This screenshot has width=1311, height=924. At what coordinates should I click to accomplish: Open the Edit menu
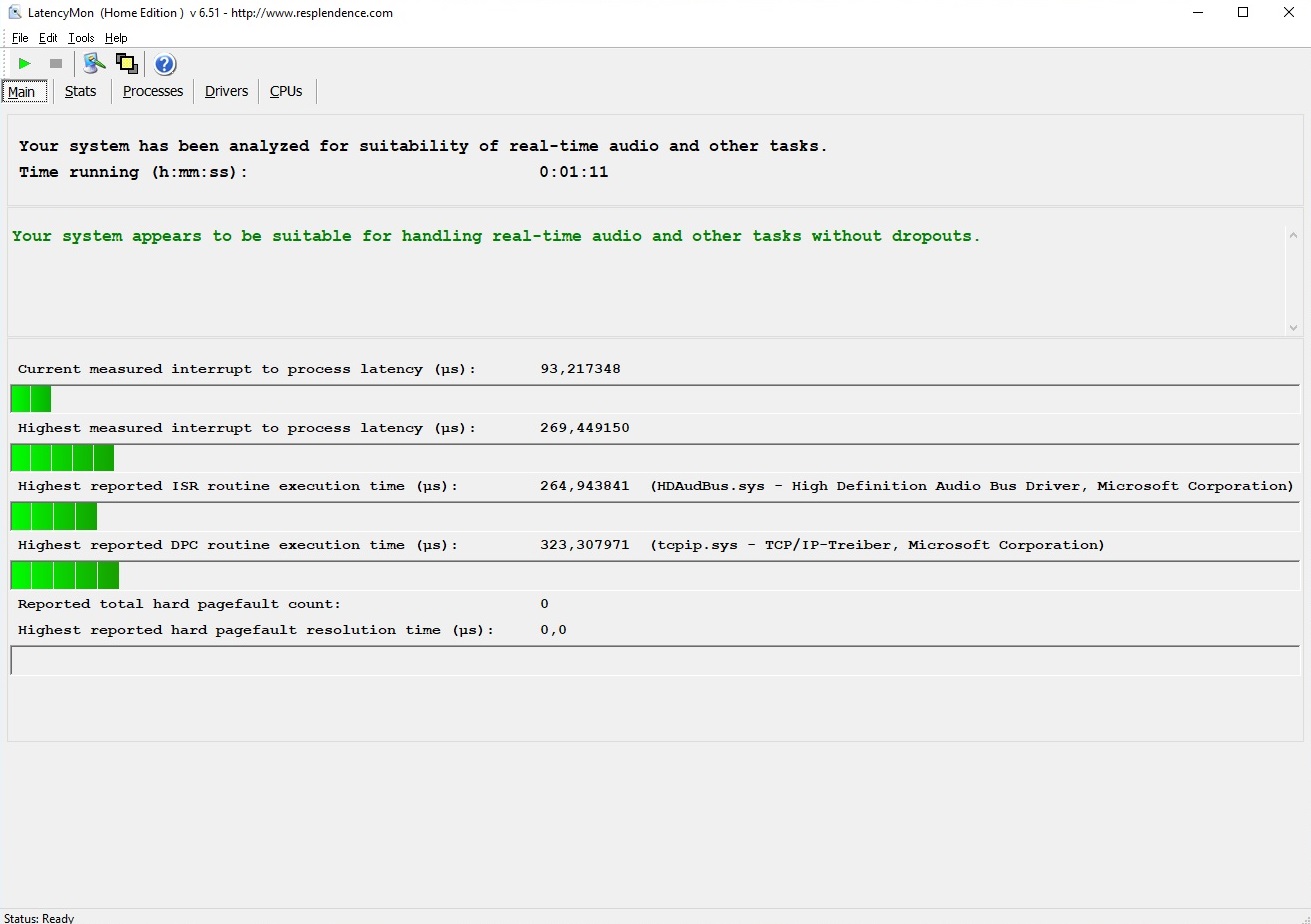(48, 38)
